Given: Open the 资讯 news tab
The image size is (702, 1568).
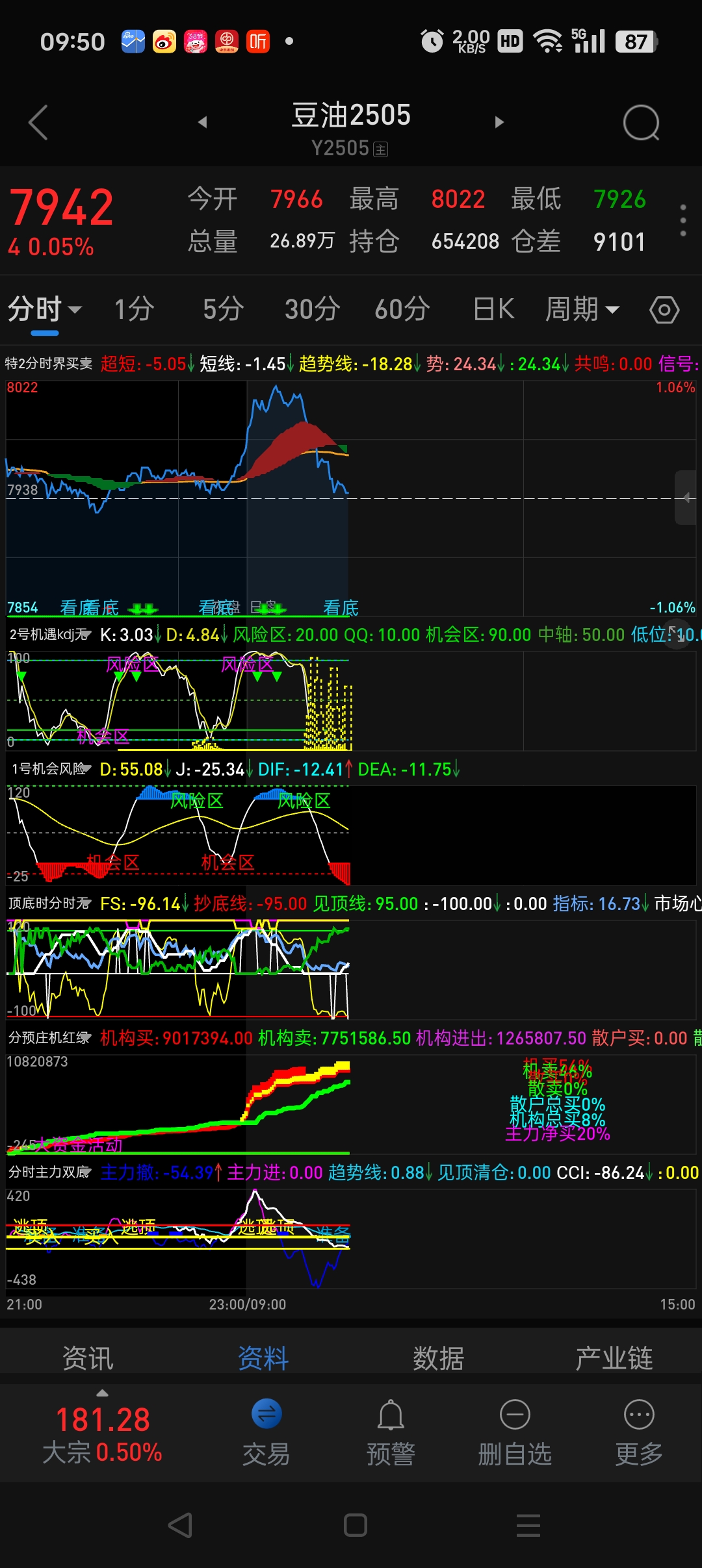Looking at the screenshot, I should click(x=88, y=1358).
